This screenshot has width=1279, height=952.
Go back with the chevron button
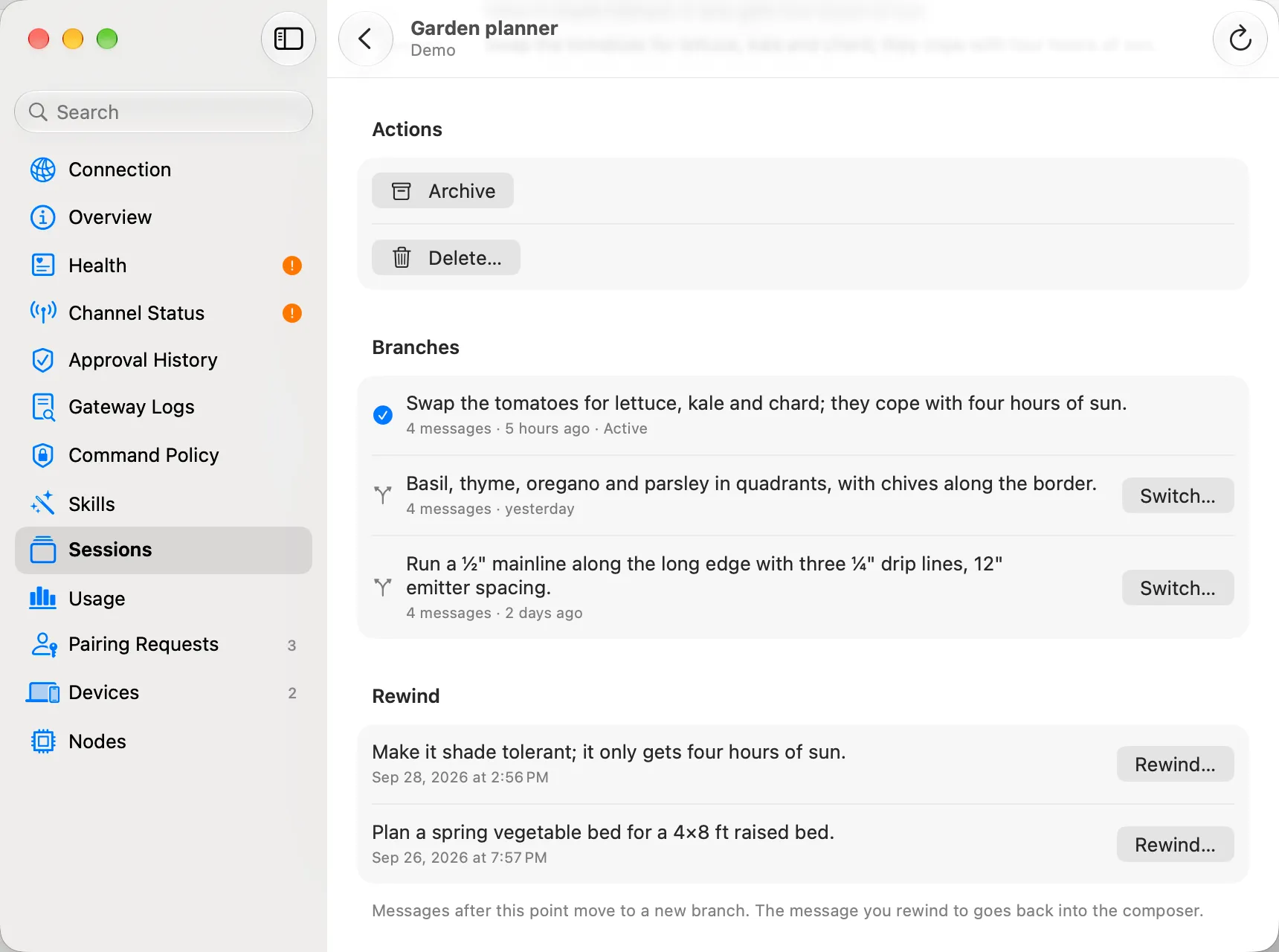(x=365, y=39)
